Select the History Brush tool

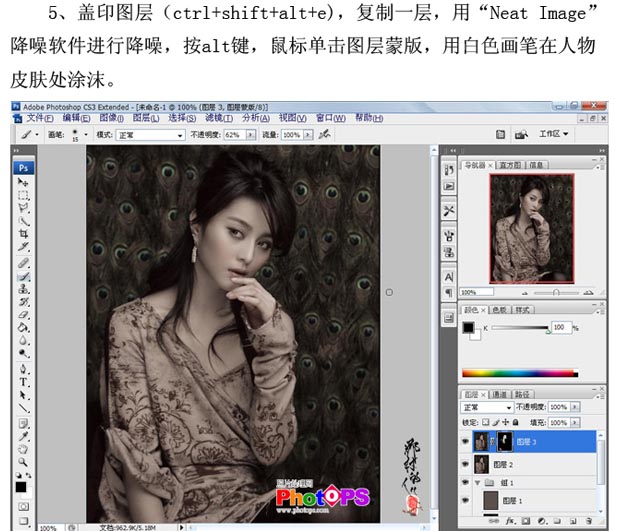click(23, 302)
